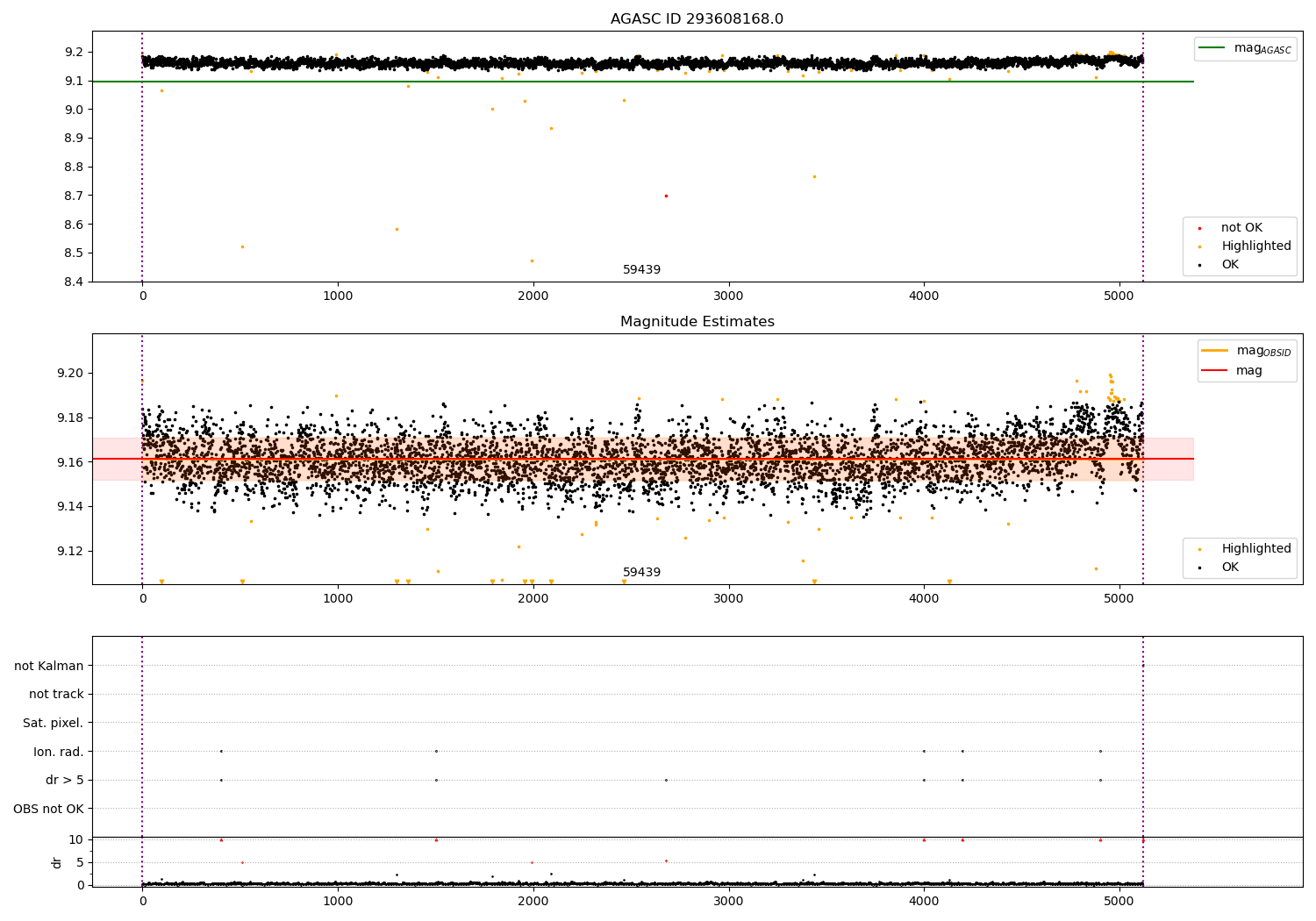Screen dimensions: 1316x921
Task: Click the 2000 x-axis tick of middle plot
Action: pos(533,599)
